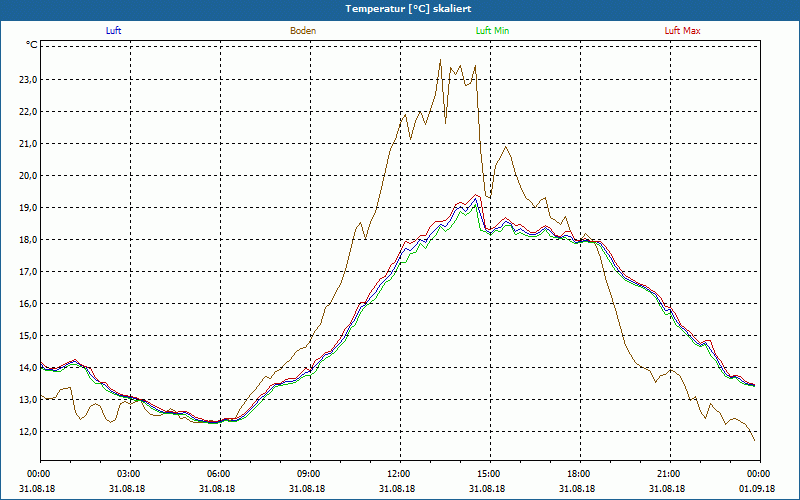Click the 18:00 time axis label
The image size is (800, 500).
(580, 474)
